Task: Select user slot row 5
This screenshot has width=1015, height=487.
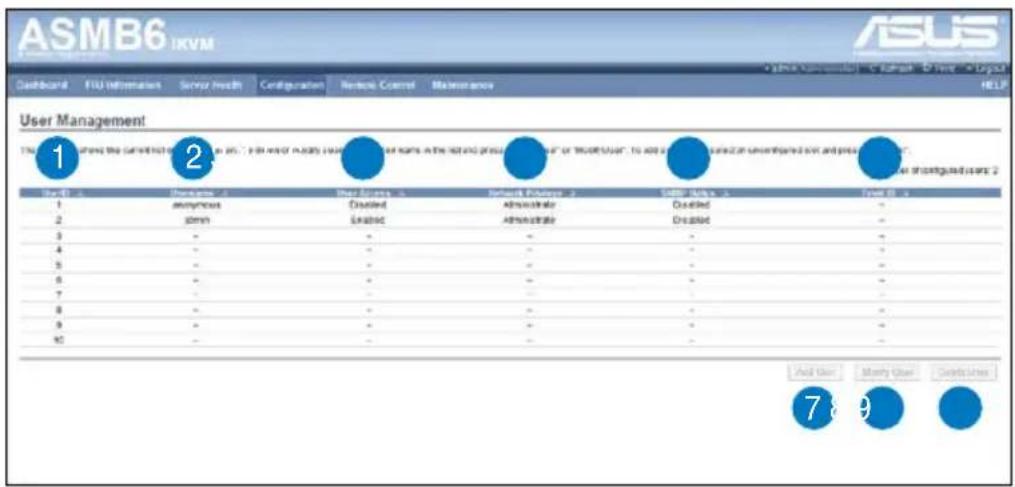Action: click(509, 266)
